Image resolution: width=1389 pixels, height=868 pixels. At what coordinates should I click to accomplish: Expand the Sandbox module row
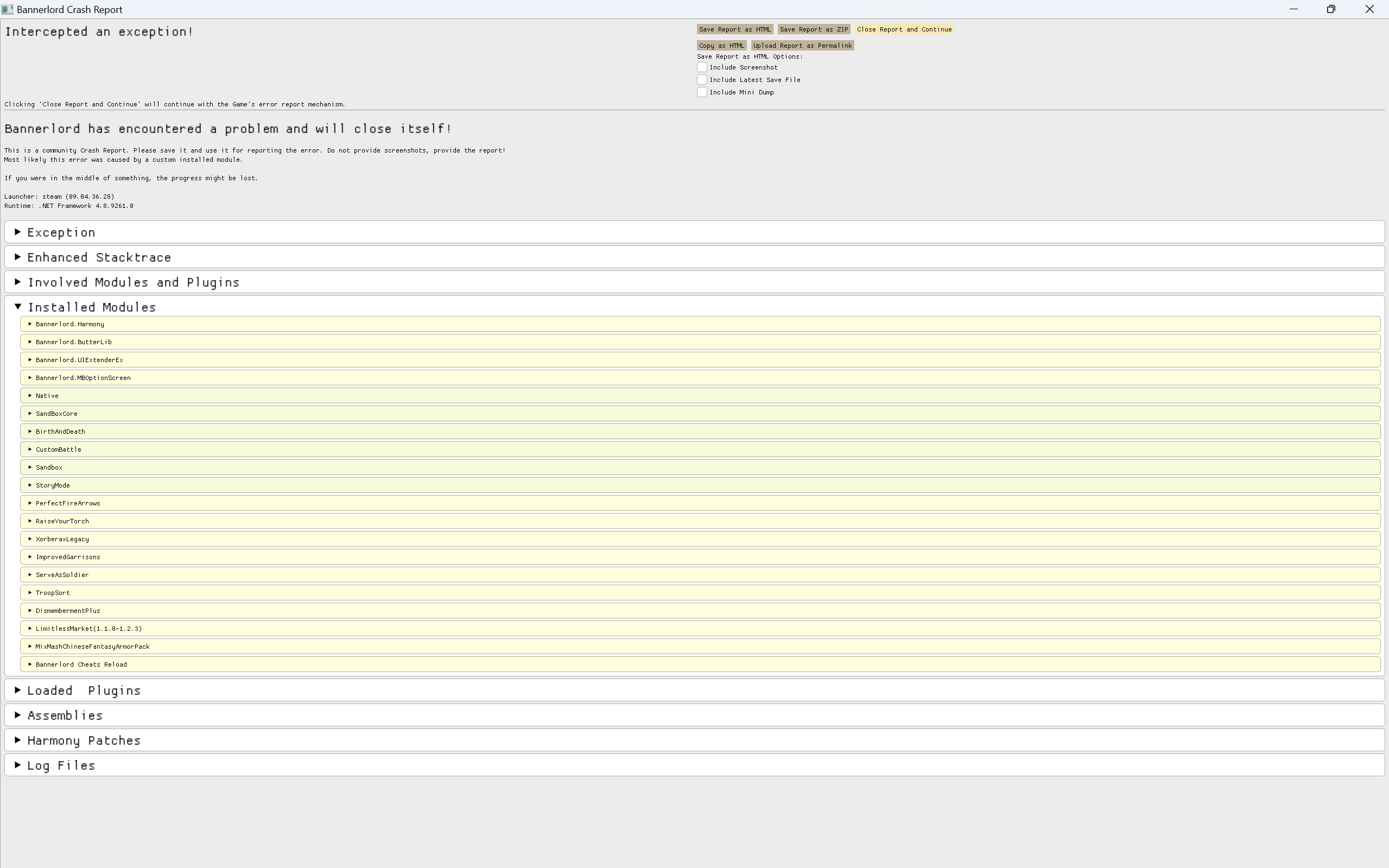point(700,467)
